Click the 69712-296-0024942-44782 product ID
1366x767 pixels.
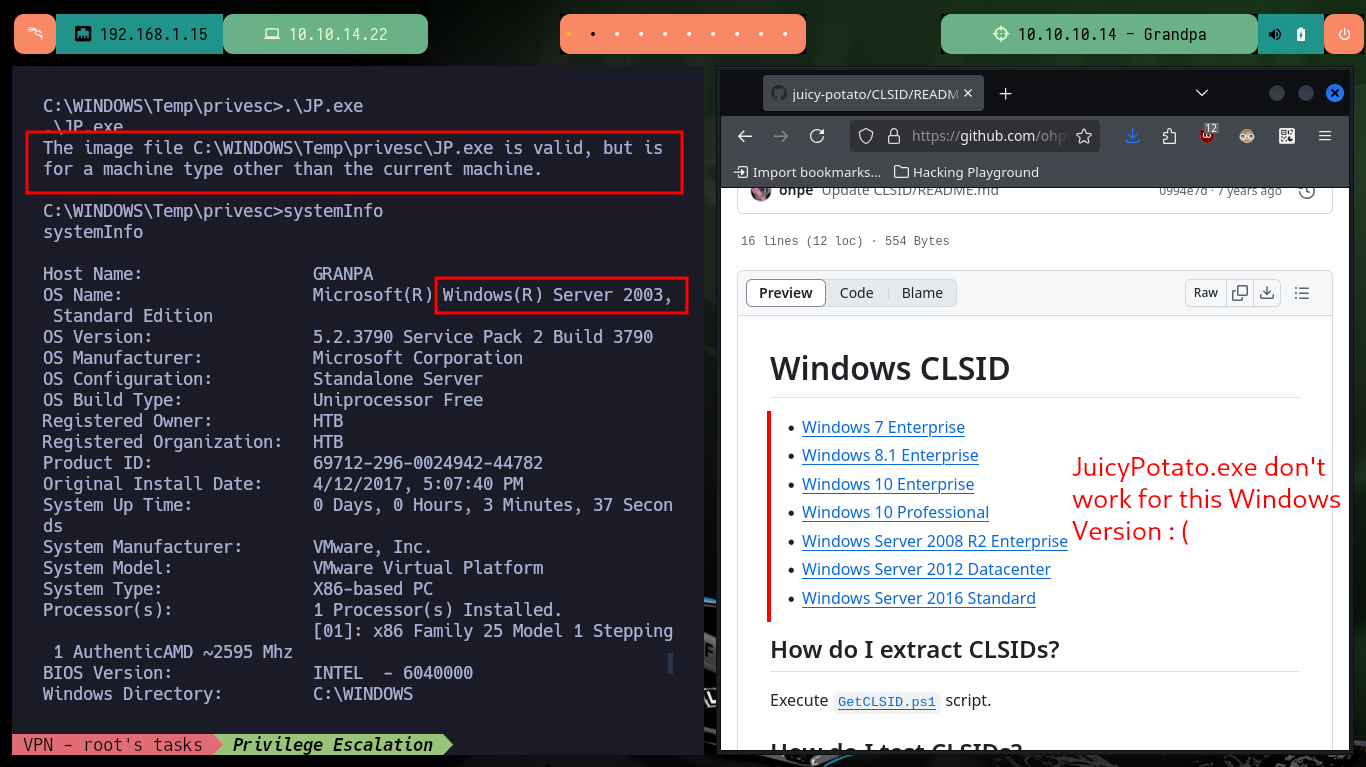click(x=428, y=463)
